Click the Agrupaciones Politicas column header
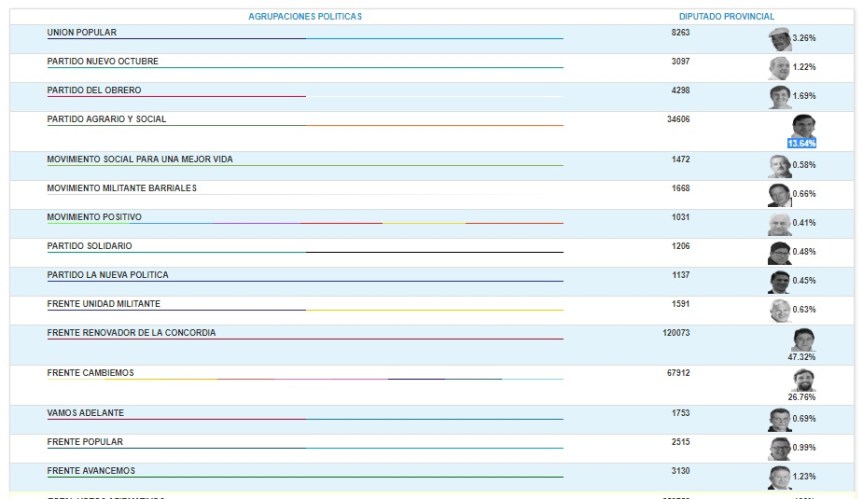Viewport: 863px width, 499px height. point(305,17)
